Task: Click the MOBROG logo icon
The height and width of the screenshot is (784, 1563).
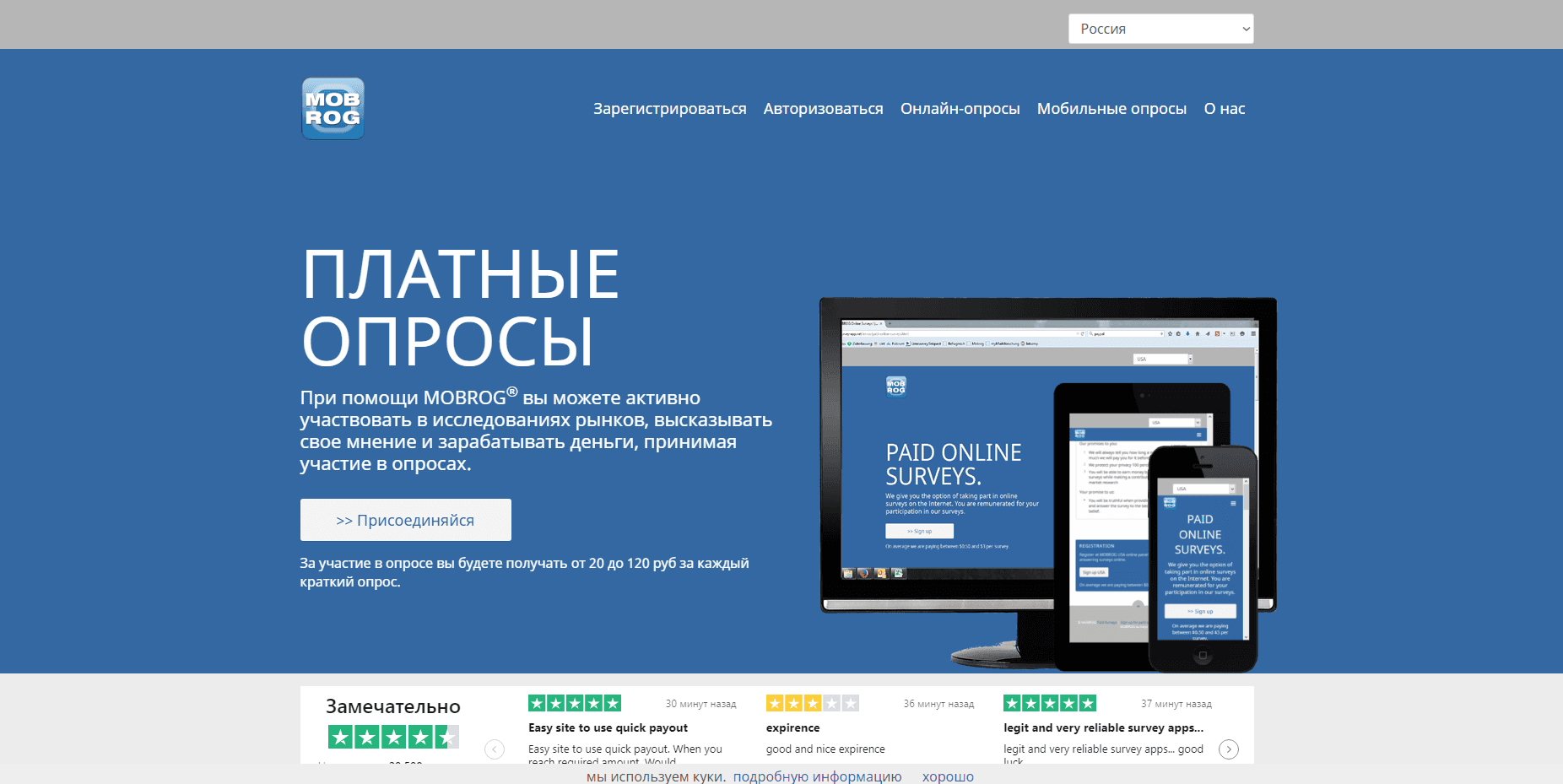Action: (333, 109)
